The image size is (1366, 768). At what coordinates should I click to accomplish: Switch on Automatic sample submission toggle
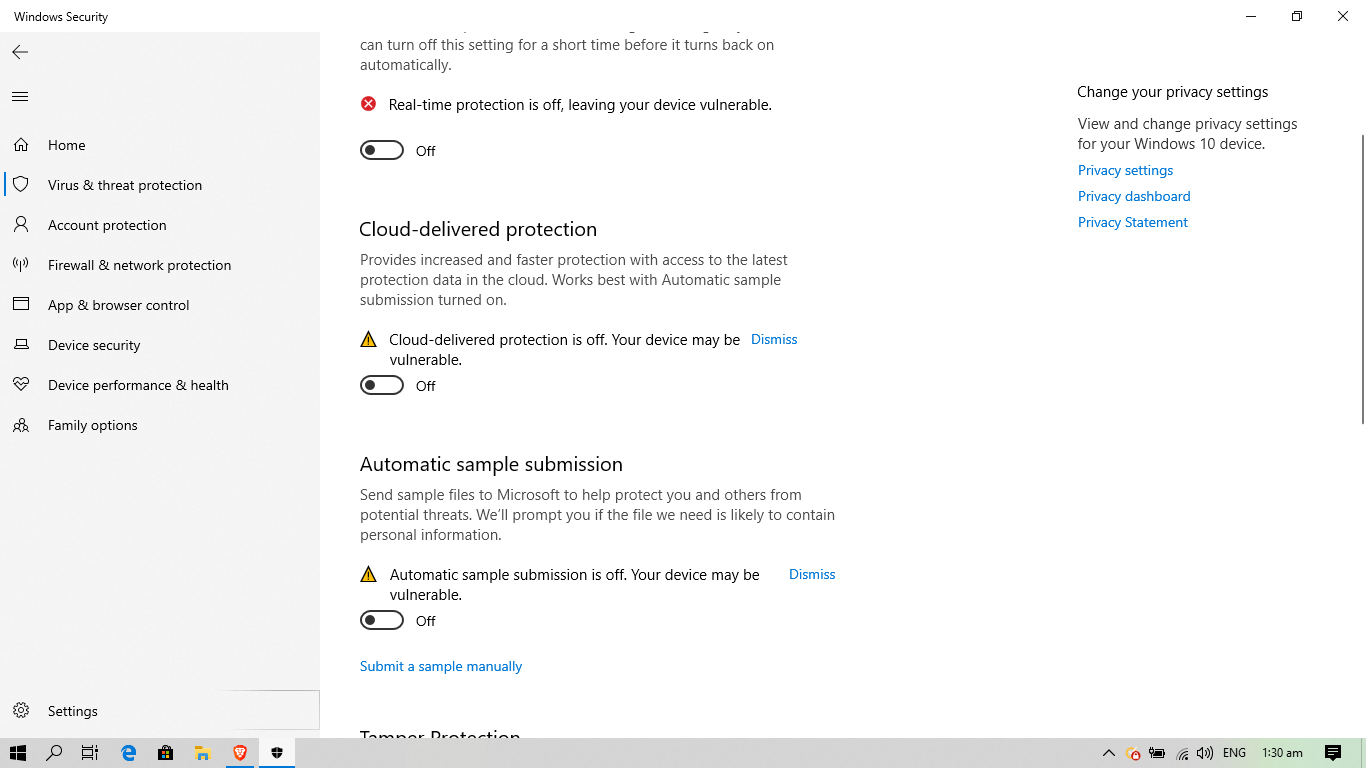point(382,620)
